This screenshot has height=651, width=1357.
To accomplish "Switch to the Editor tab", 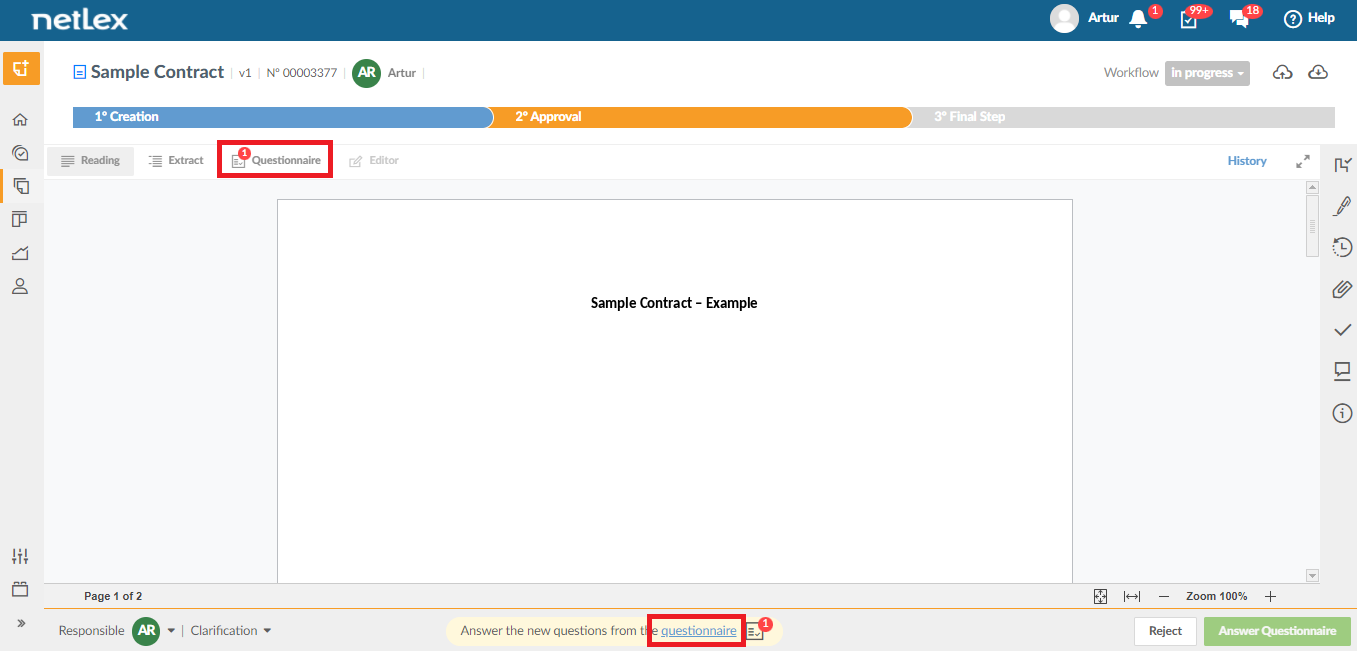I will (x=374, y=161).
